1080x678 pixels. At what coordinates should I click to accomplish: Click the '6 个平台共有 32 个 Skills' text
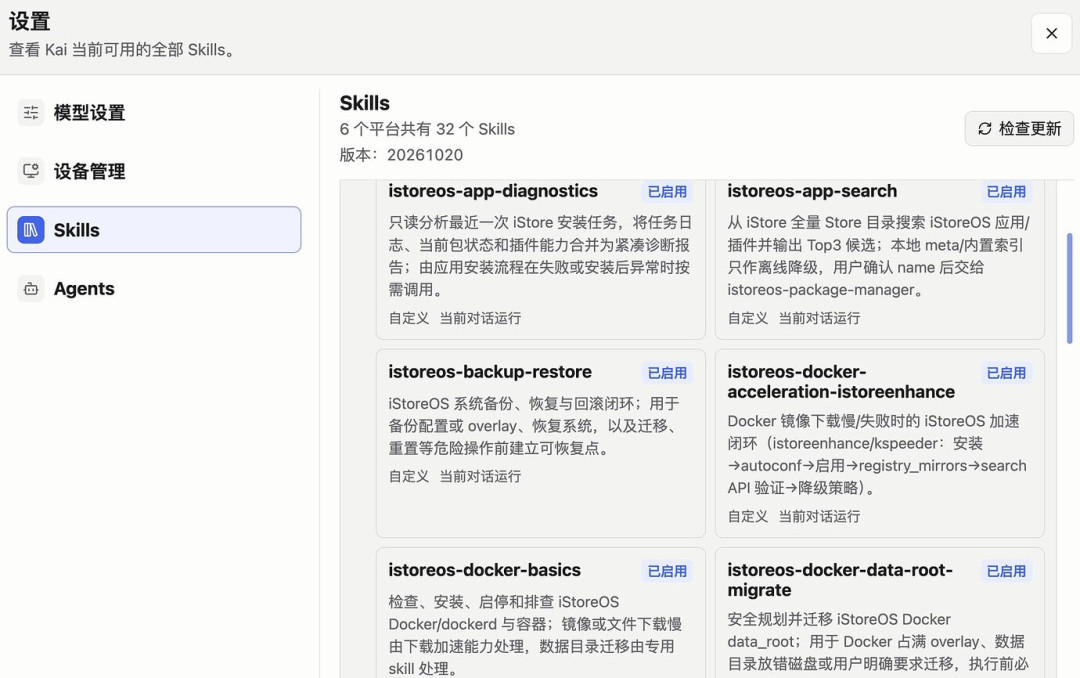coord(427,130)
